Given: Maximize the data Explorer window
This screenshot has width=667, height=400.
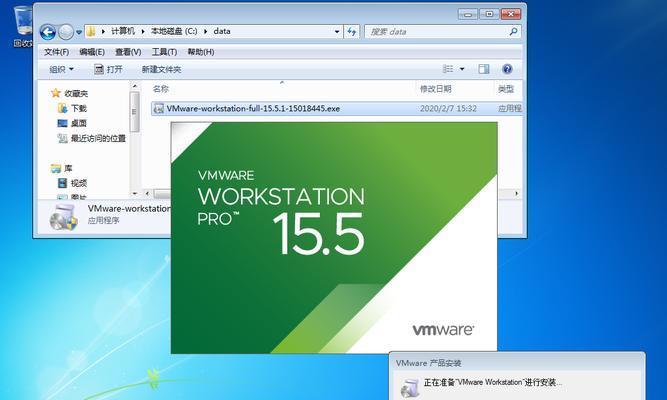Looking at the screenshot, I should pyautogui.click(x=489, y=14).
